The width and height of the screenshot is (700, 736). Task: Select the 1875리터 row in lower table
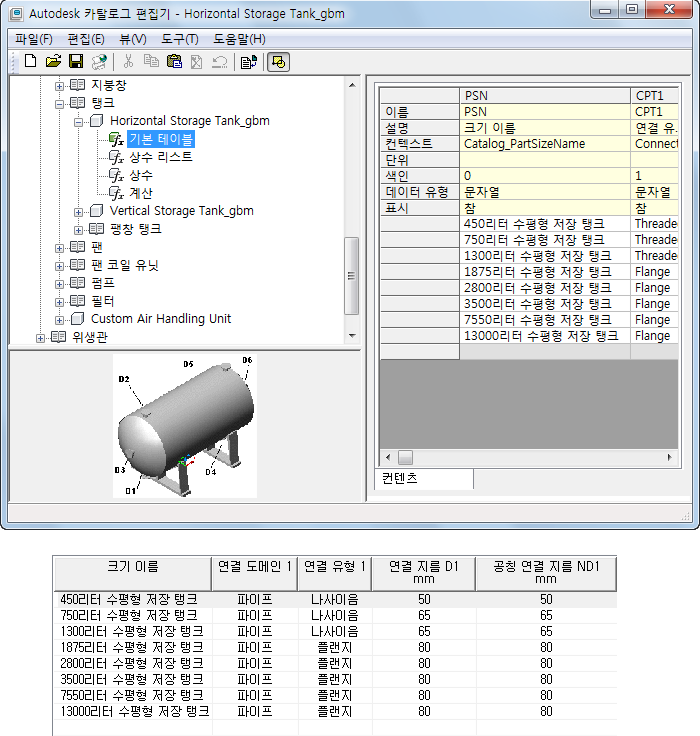pyautogui.click(x=335, y=647)
